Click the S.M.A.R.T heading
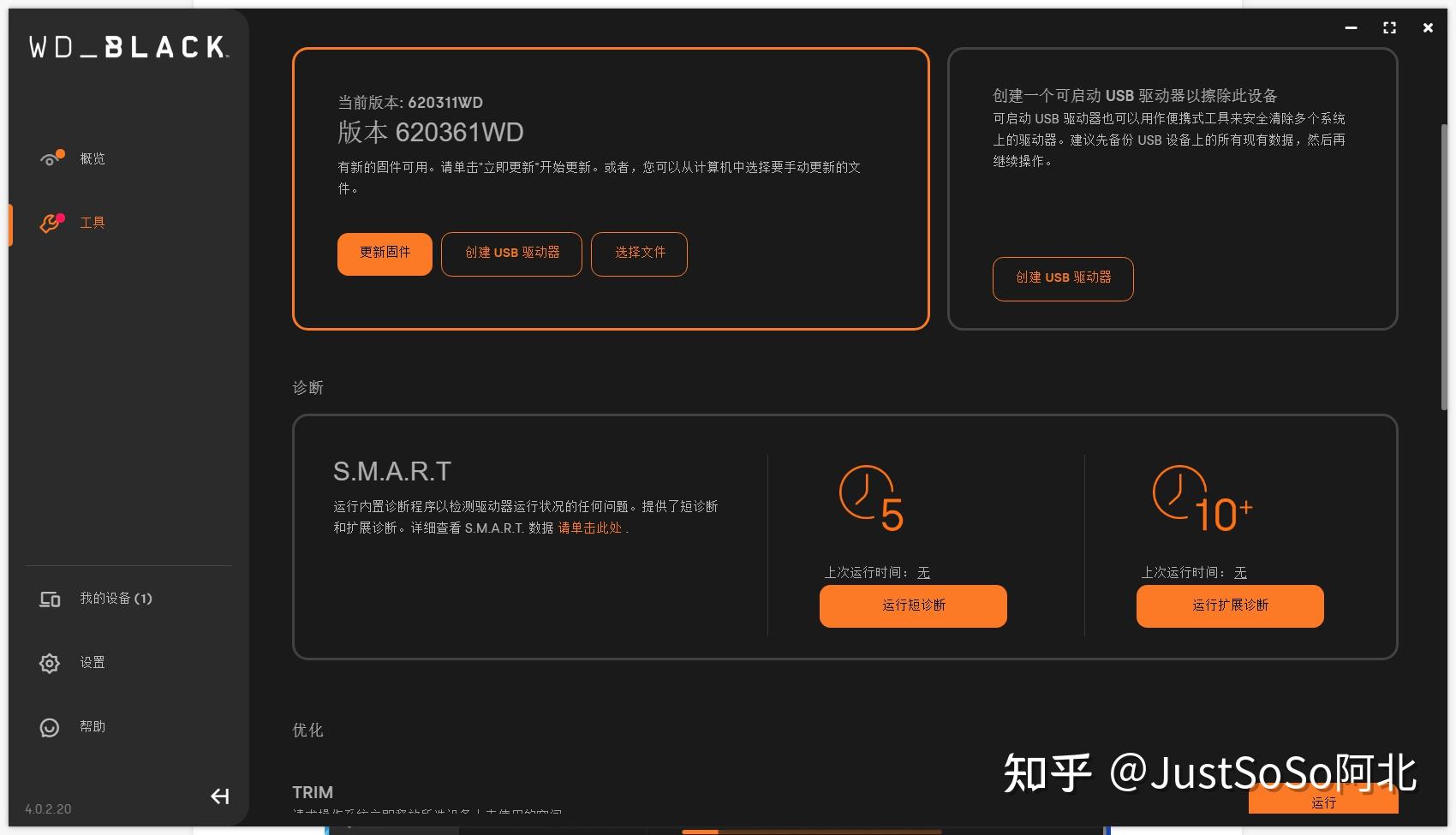 [391, 471]
